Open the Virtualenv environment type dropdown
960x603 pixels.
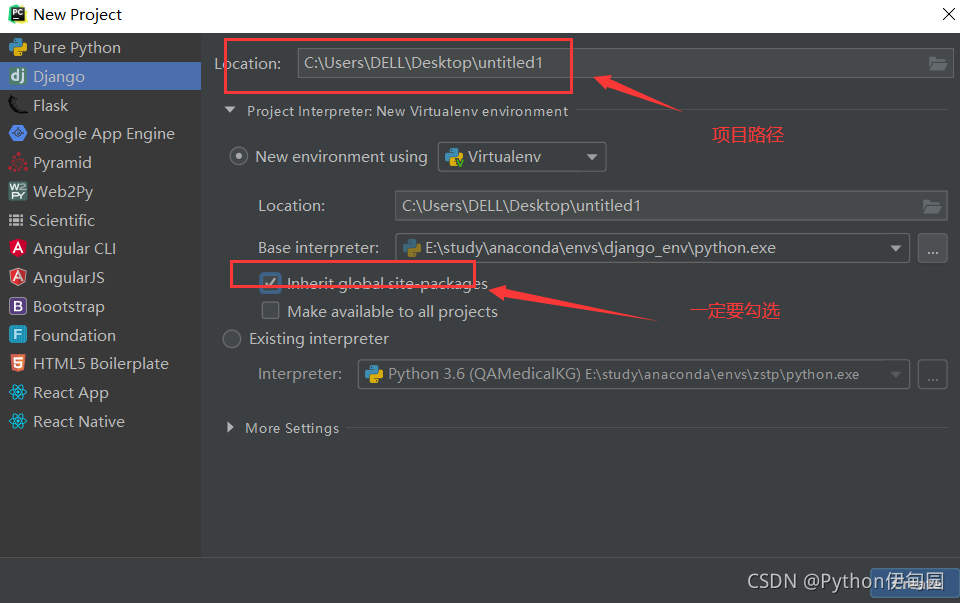point(522,157)
